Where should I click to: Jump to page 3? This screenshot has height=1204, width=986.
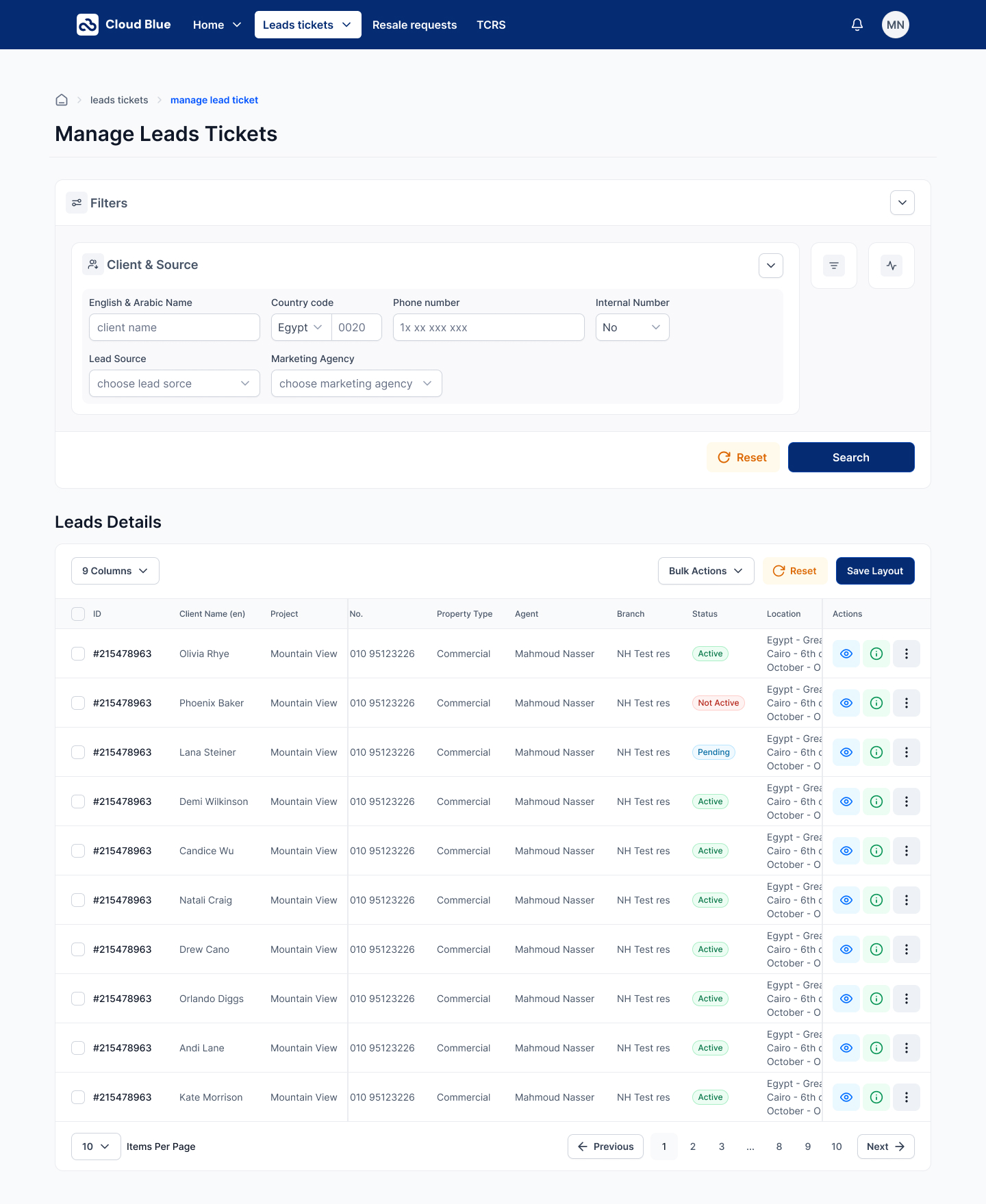[x=722, y=1147]
